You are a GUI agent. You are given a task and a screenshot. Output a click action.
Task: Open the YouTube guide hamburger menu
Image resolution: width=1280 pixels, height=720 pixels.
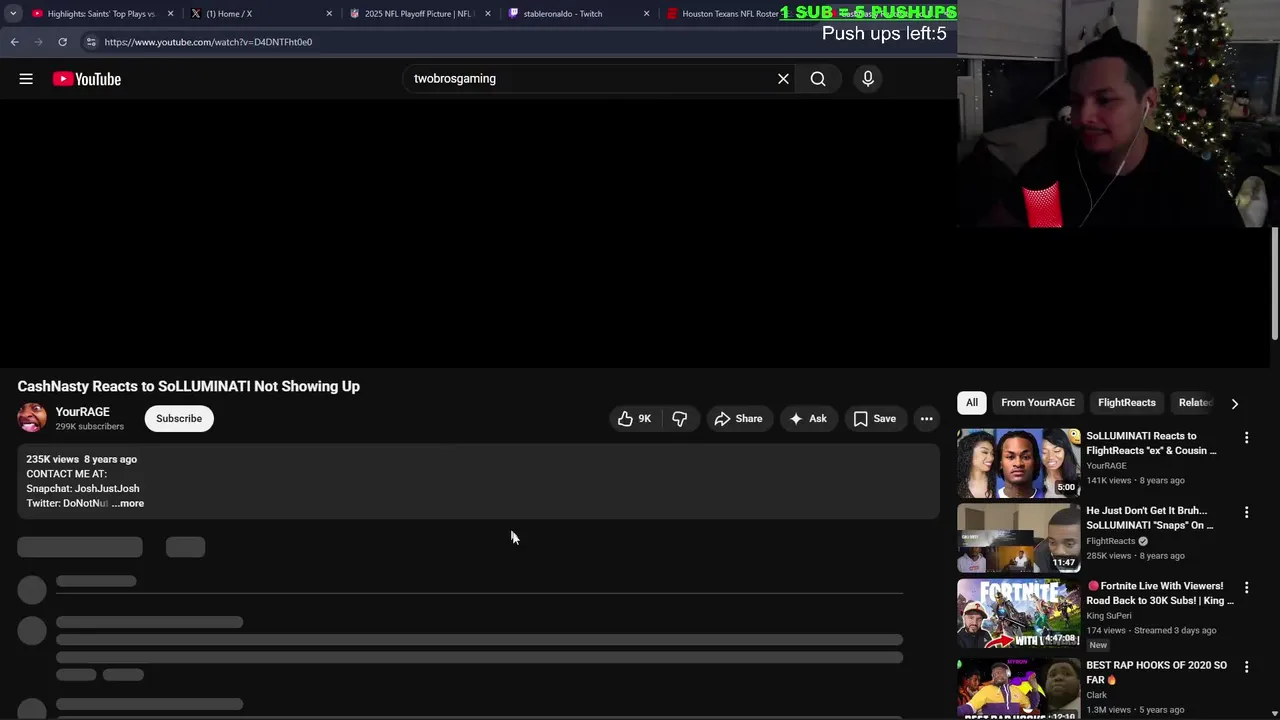coord(26,79)
